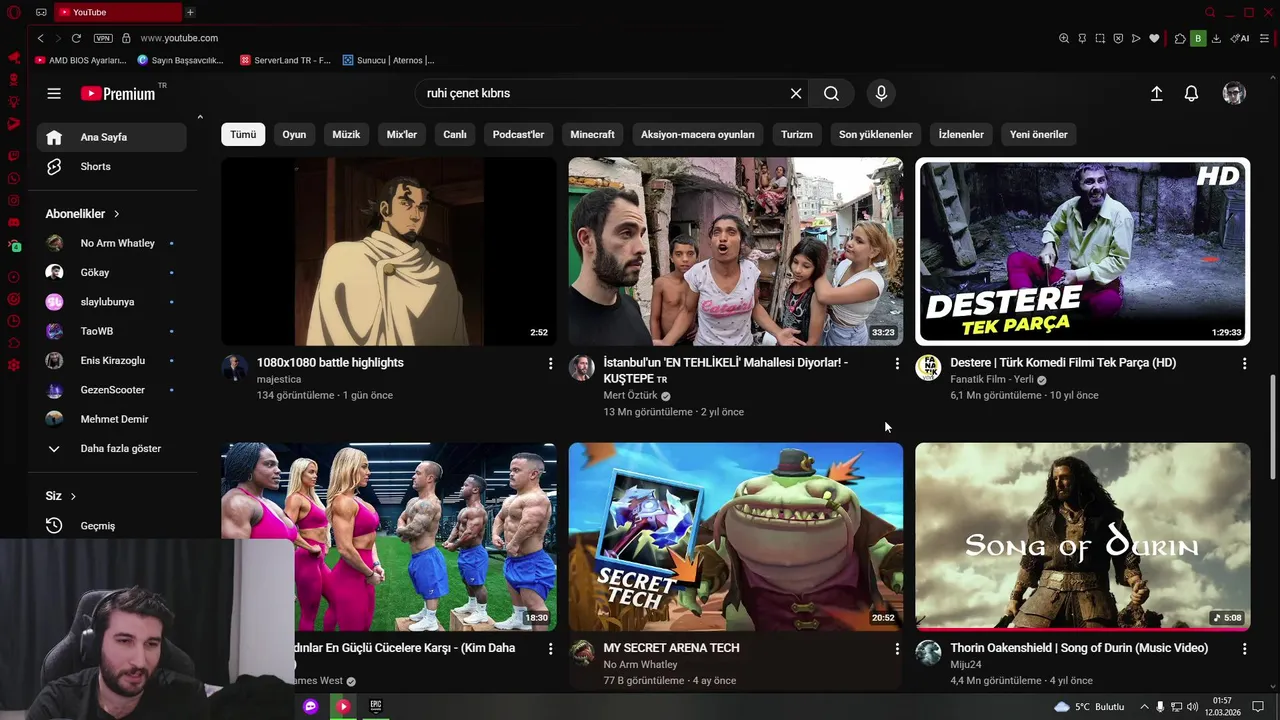Open the player/flow arrow icon
The height and width of the screenshot is (720, 1280).
[1136, 38]
